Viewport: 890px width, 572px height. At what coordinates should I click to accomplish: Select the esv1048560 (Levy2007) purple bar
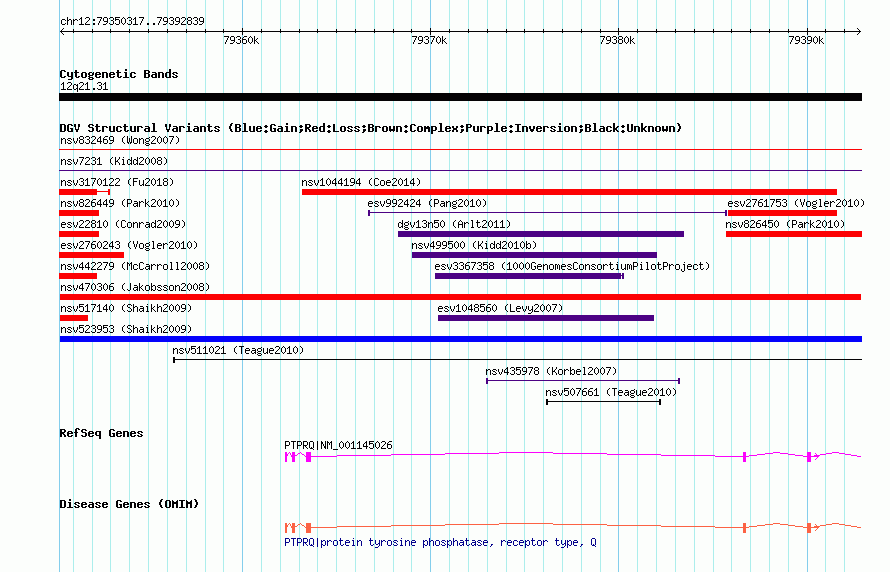(546, 318)
